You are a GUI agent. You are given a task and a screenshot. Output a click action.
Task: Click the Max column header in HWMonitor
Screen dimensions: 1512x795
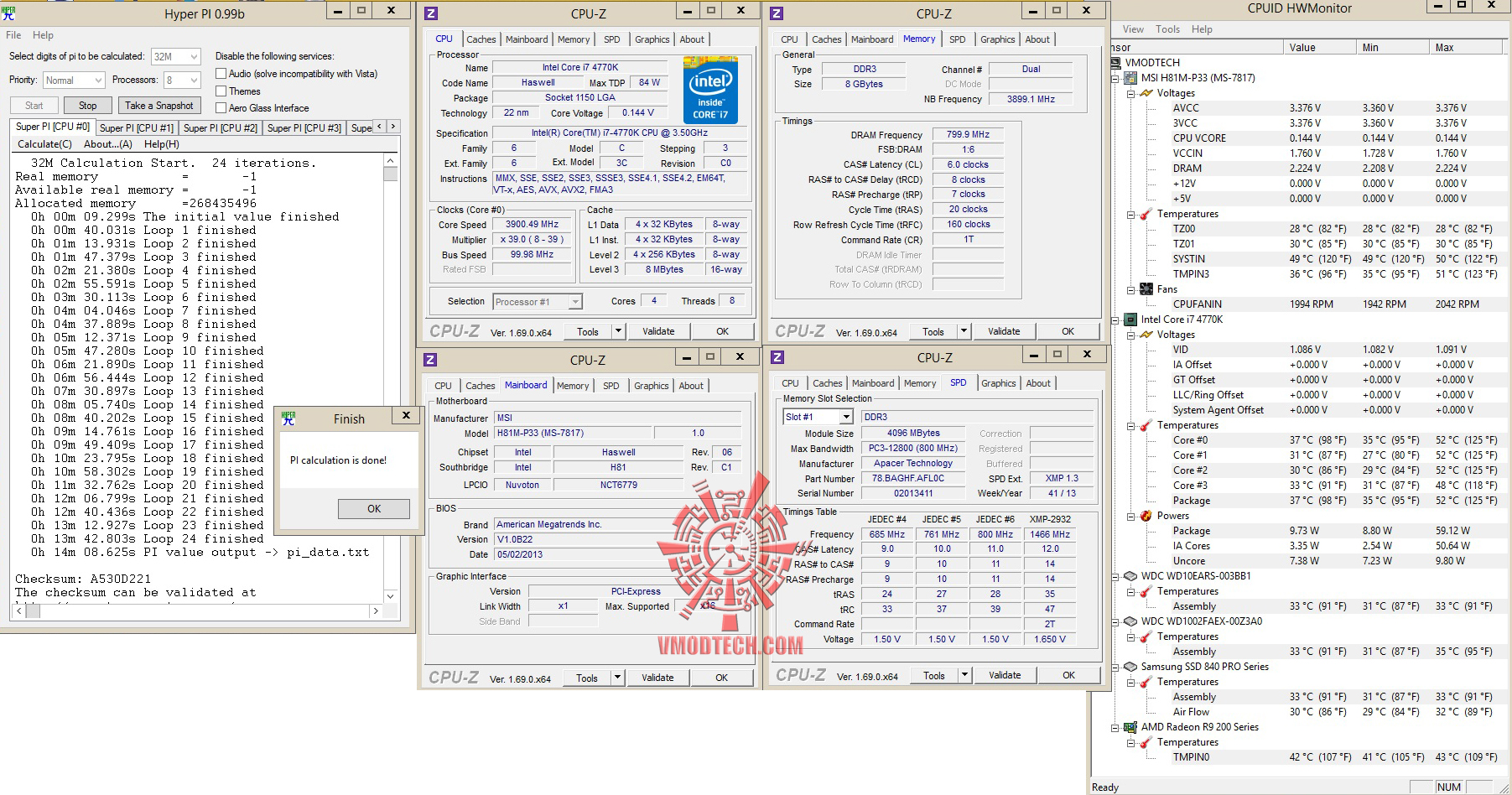tap(1464, 48)
